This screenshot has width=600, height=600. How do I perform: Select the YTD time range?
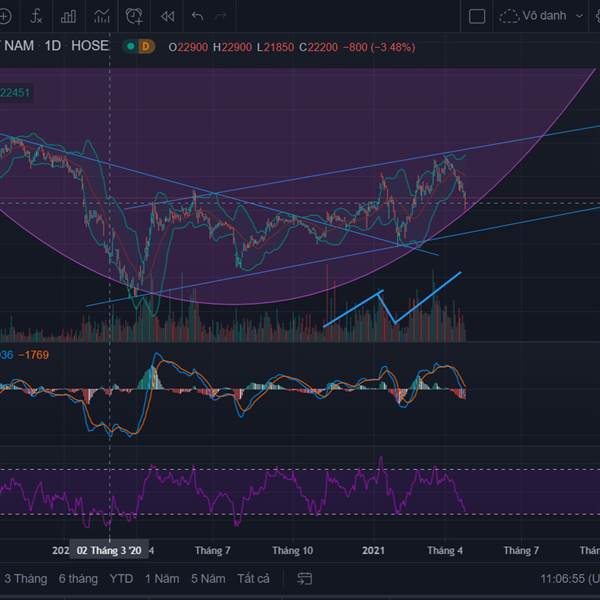pos(121,579)
